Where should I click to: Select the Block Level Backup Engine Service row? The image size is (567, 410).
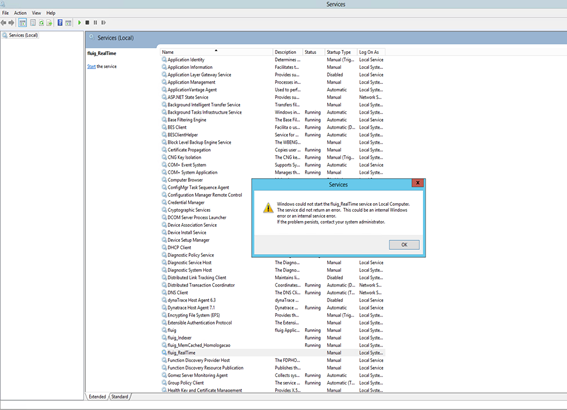[273, 142]
